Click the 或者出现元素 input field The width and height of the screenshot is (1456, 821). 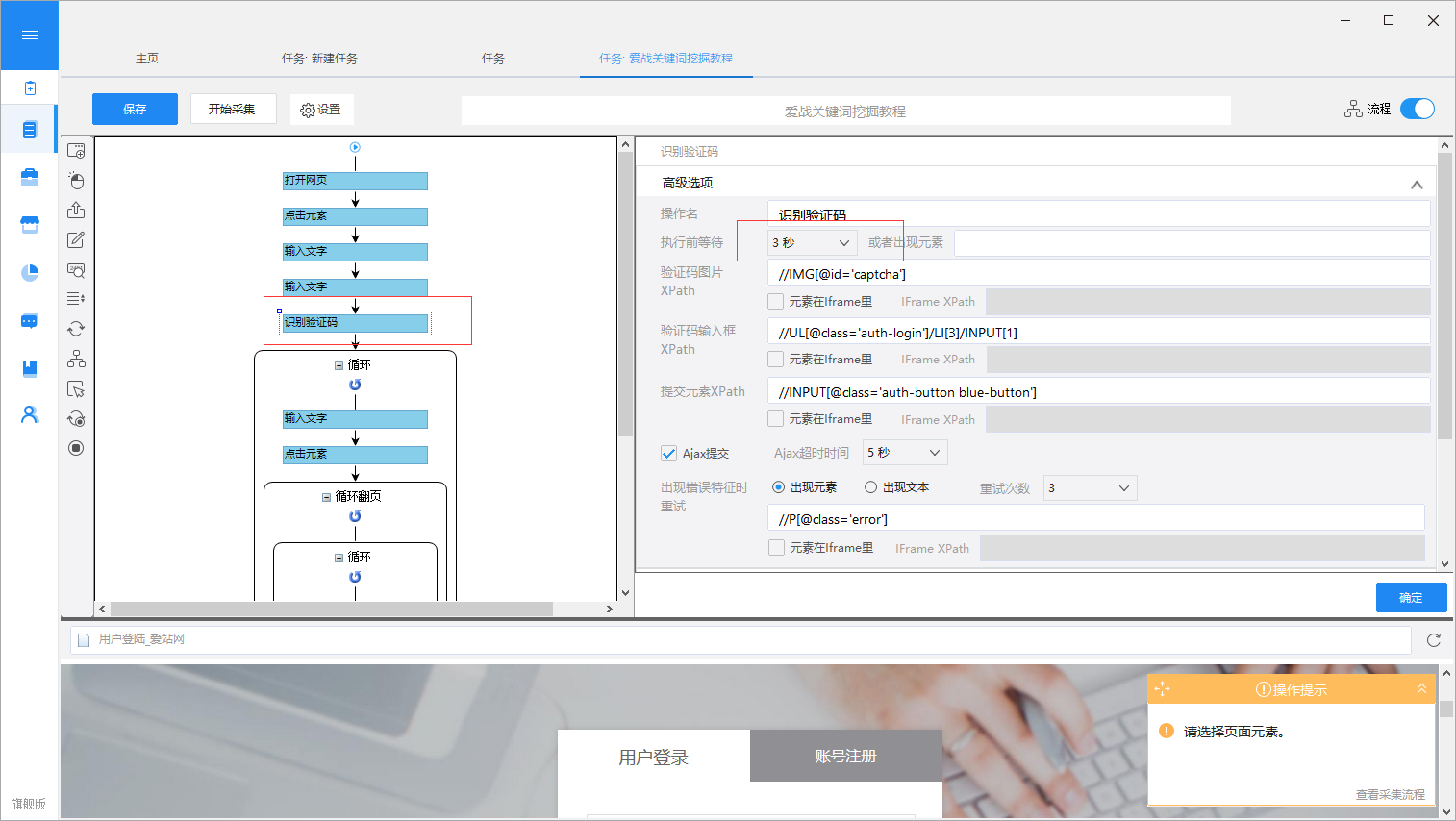(x=1192, y=243)
